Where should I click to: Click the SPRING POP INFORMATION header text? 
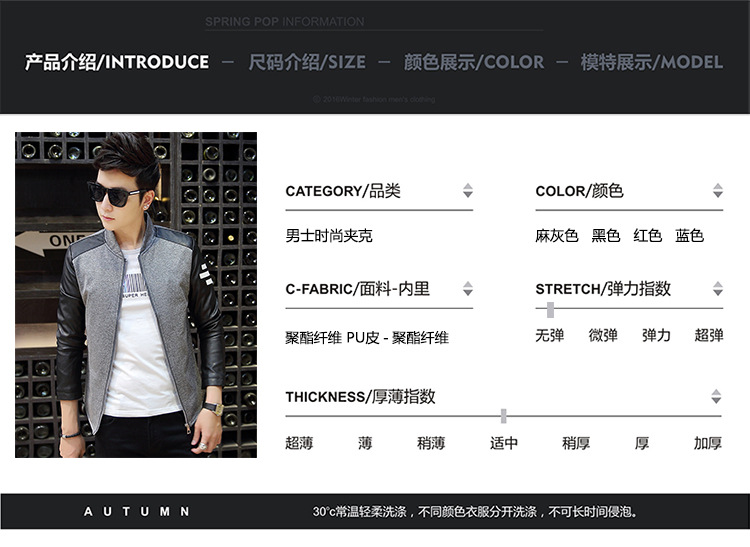coord(285,22)
